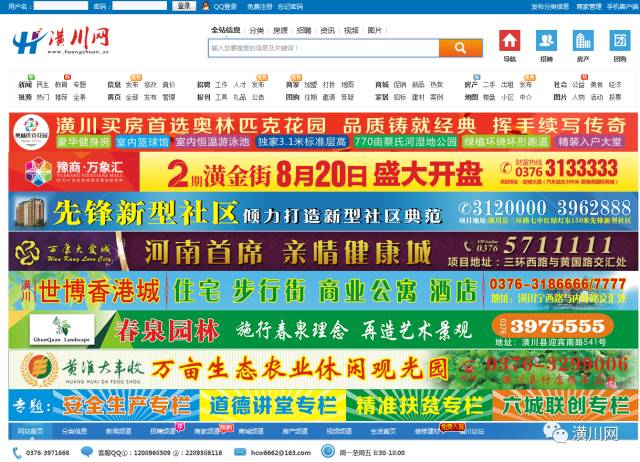
Task: Open the 免费注册 register link
Action: (x=259, y=7)
